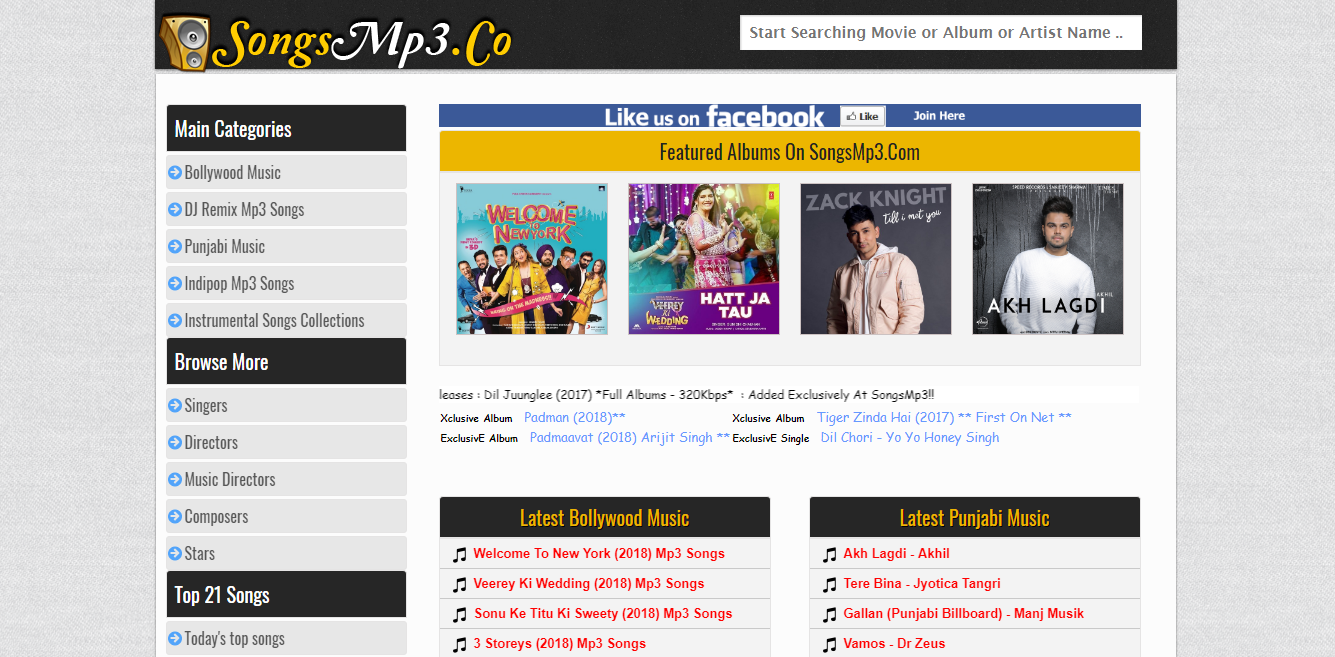Image resolution: width=1335 pixels, height=657 pixels.
Task: Click the arrow icon beside DJ Remix Mp3 Songs
Action: 175,209
